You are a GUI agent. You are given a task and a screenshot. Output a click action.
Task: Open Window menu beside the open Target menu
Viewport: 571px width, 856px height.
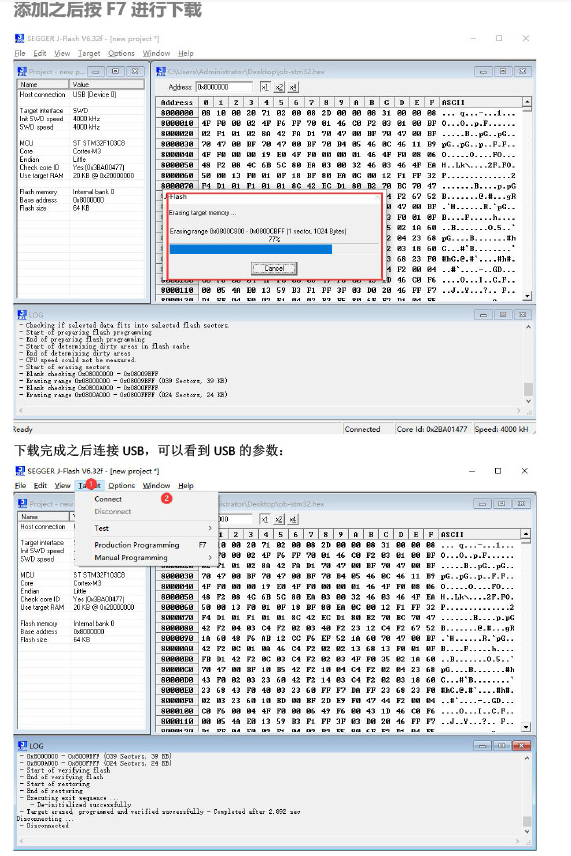(156, 485)
